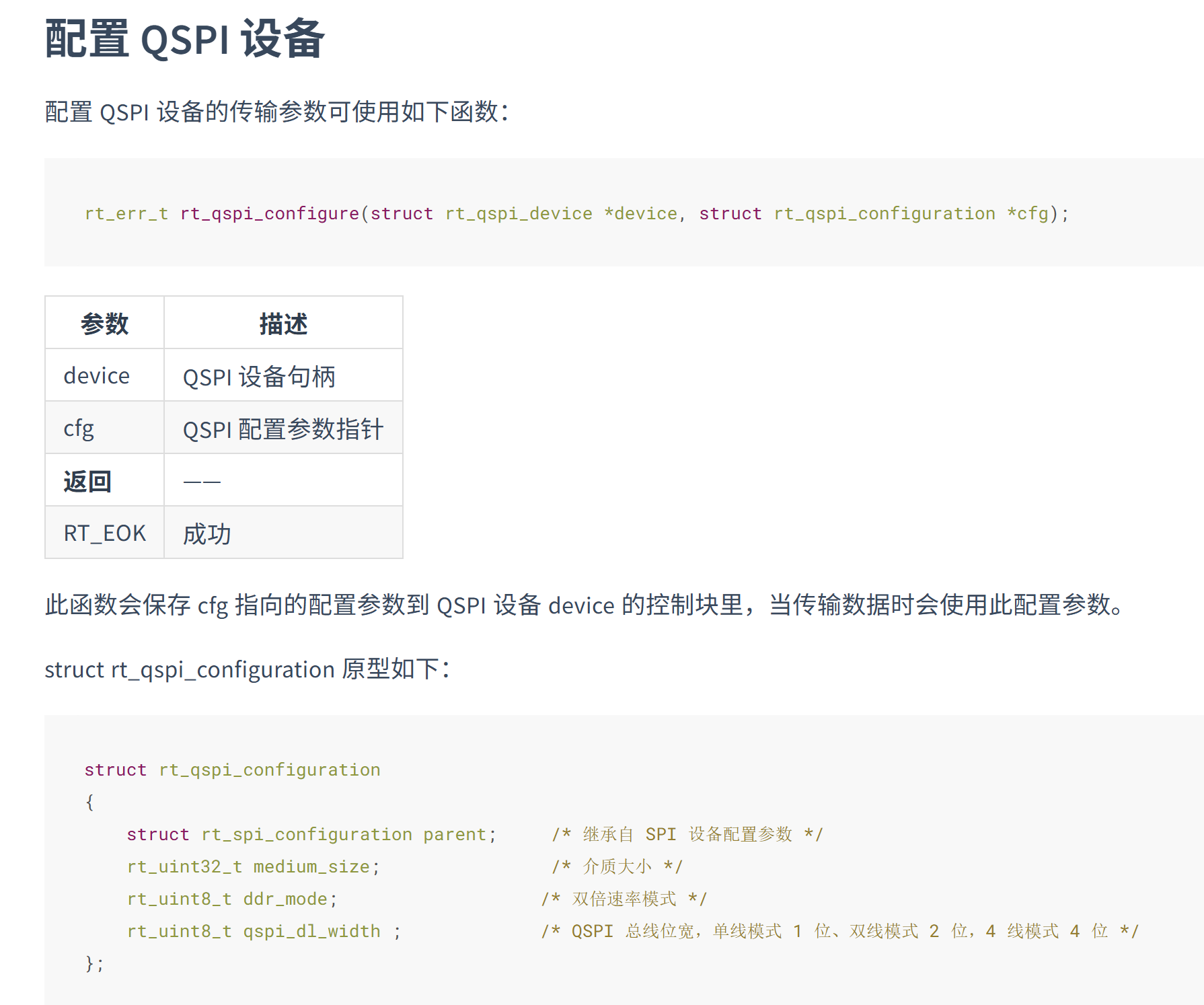Click the paragraph describing cfg 指向的配置参数
The image size is (1204, 1005).
pyautogui.click(x=584, y=605)
